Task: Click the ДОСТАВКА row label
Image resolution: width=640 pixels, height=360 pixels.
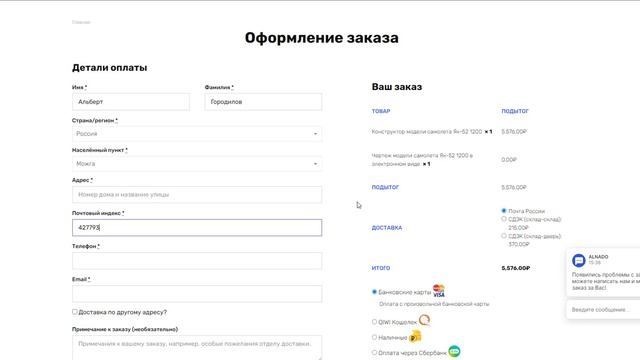Action: point(387,228)
